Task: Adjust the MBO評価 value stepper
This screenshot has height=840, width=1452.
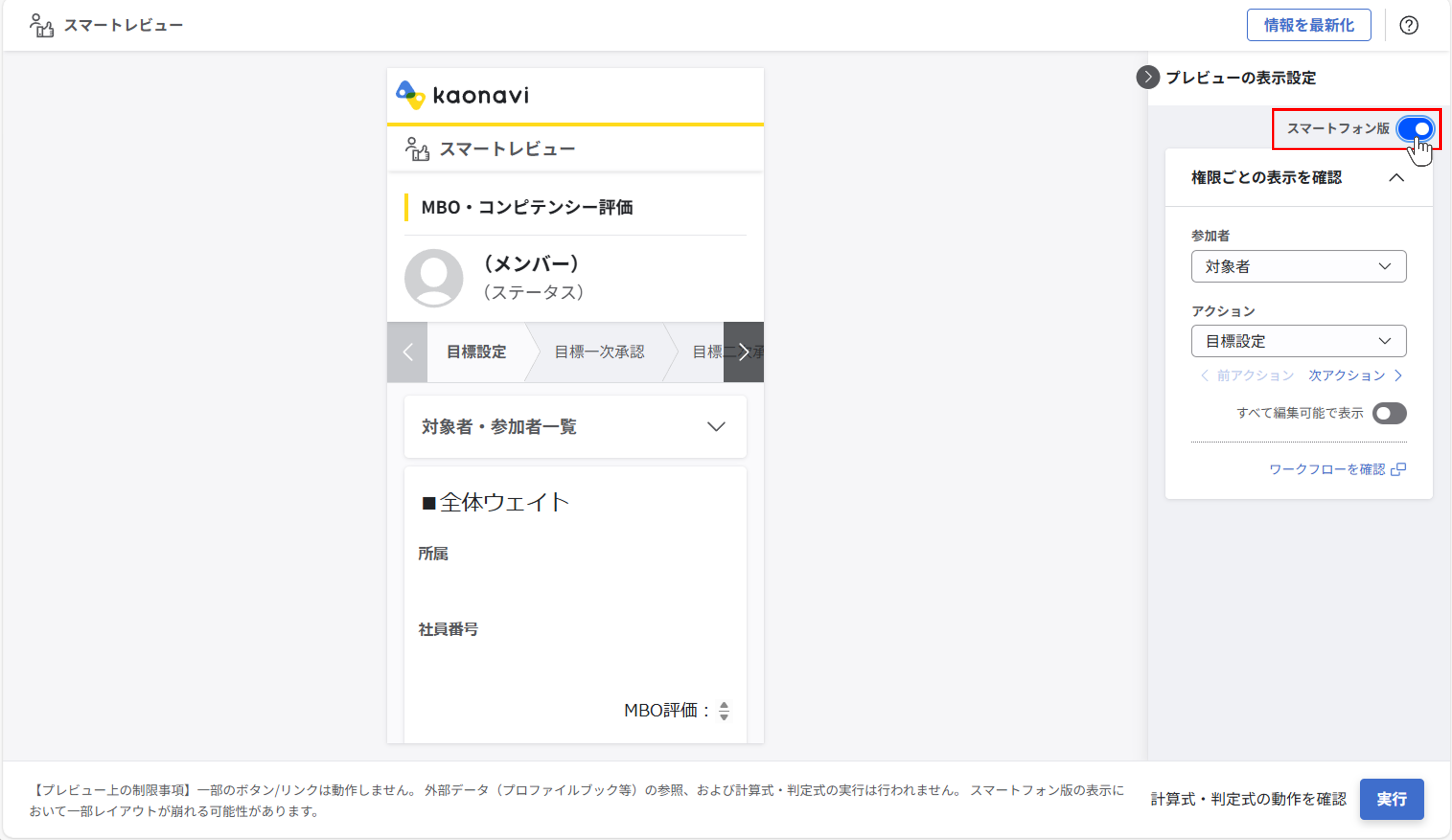Action: pos(724,711)
